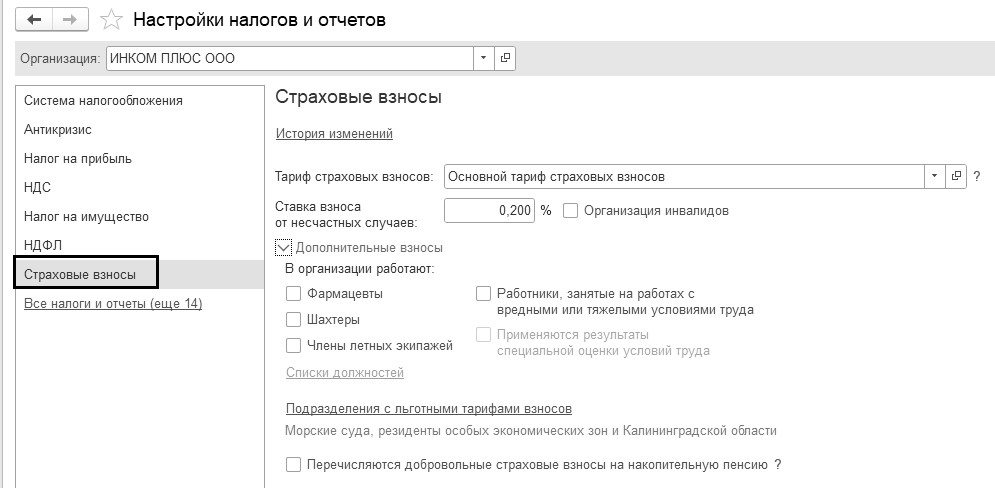Click Все налоги и отчеты link
The image size is (995, 488).
tap(113, 303)
